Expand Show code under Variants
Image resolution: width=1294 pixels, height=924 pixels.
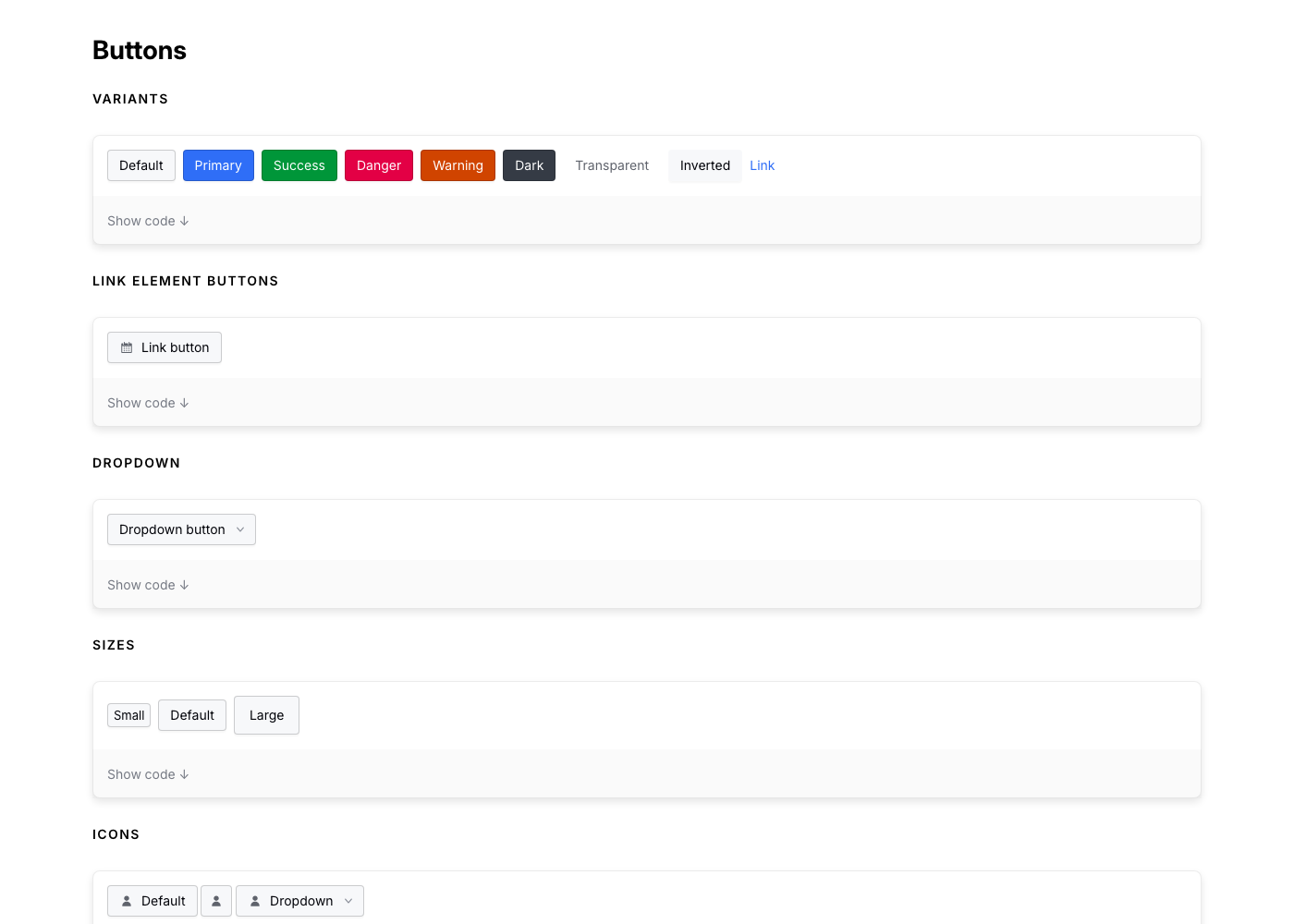point(148,221)
